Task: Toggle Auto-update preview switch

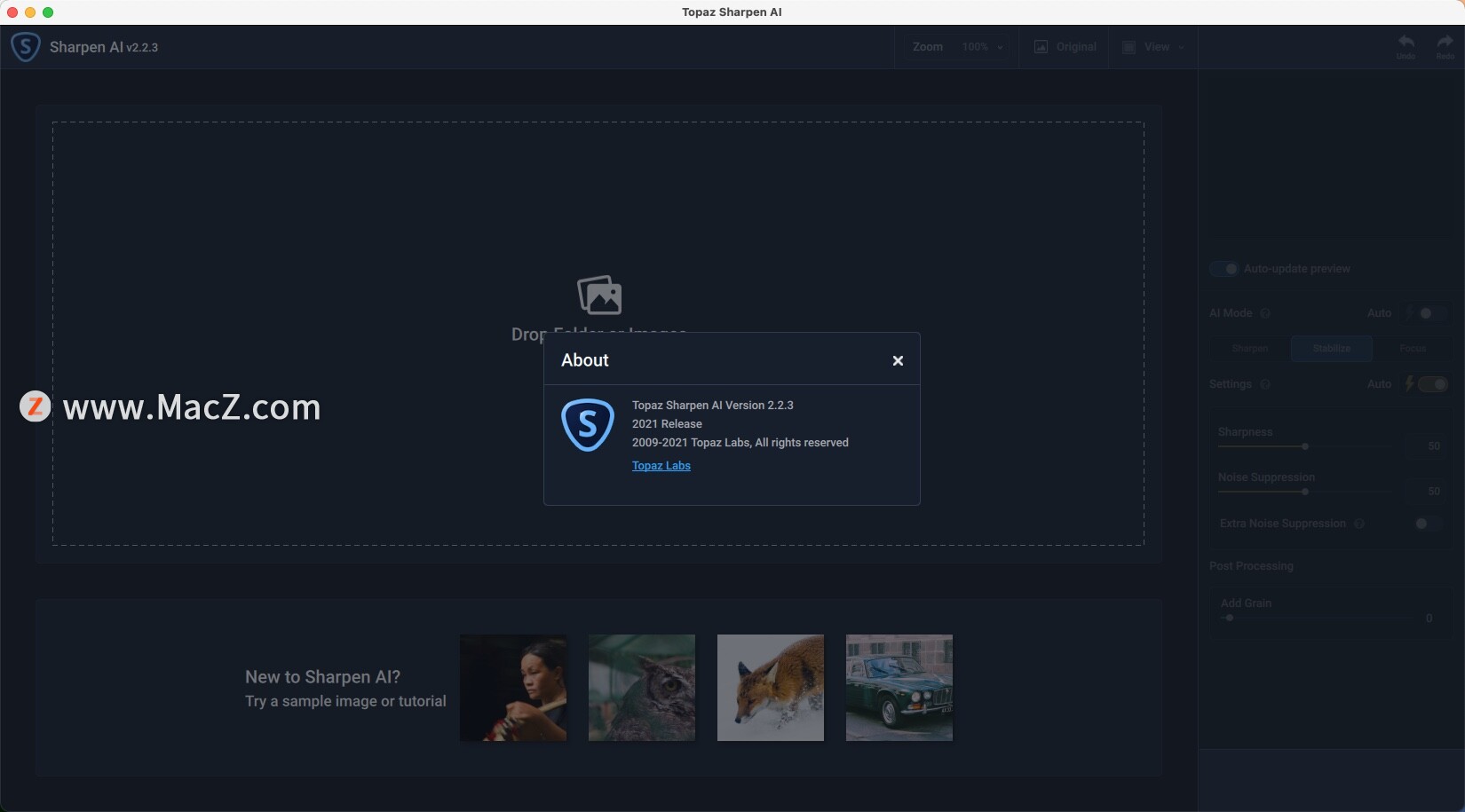Action: pos(1223,269)
